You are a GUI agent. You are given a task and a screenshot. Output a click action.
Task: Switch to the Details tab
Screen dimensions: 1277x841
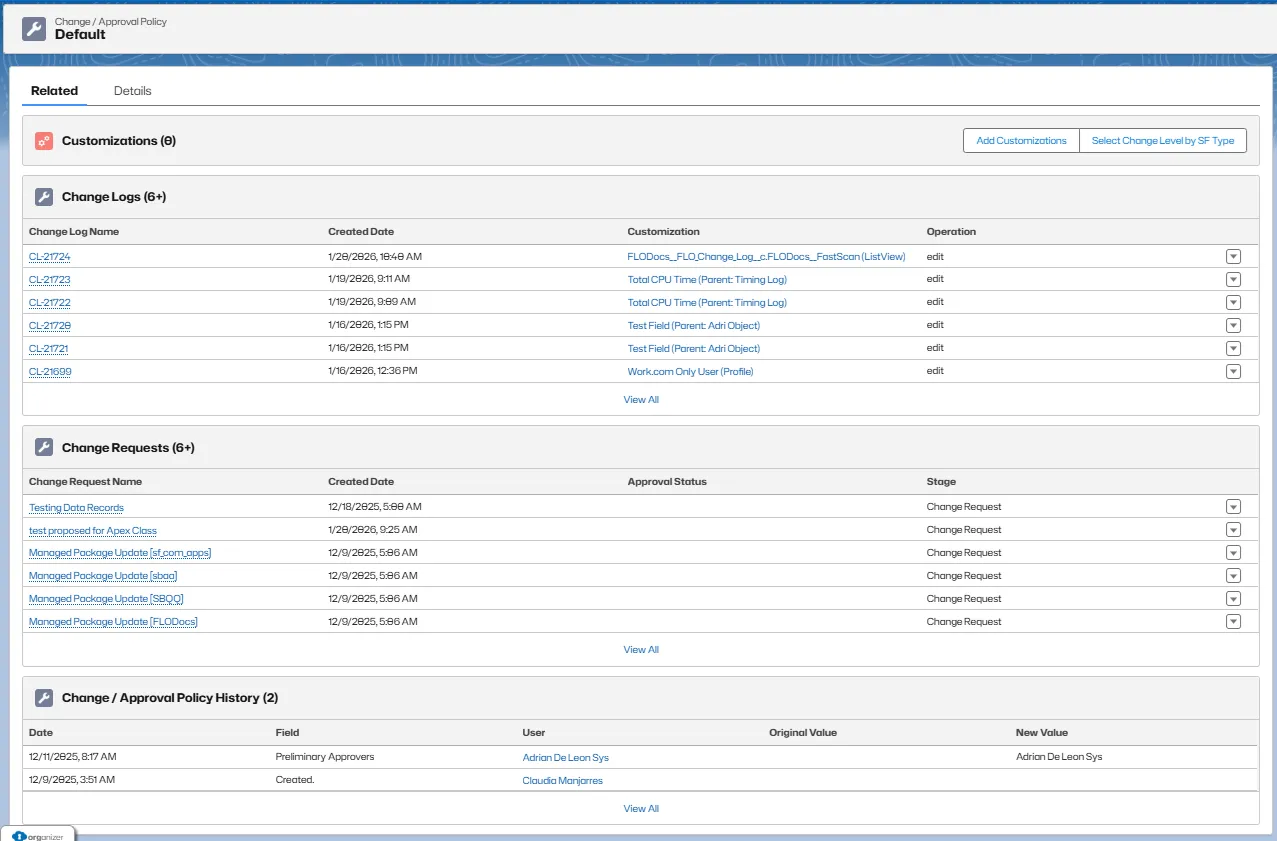pyautogui.click(x=132, y=90)
